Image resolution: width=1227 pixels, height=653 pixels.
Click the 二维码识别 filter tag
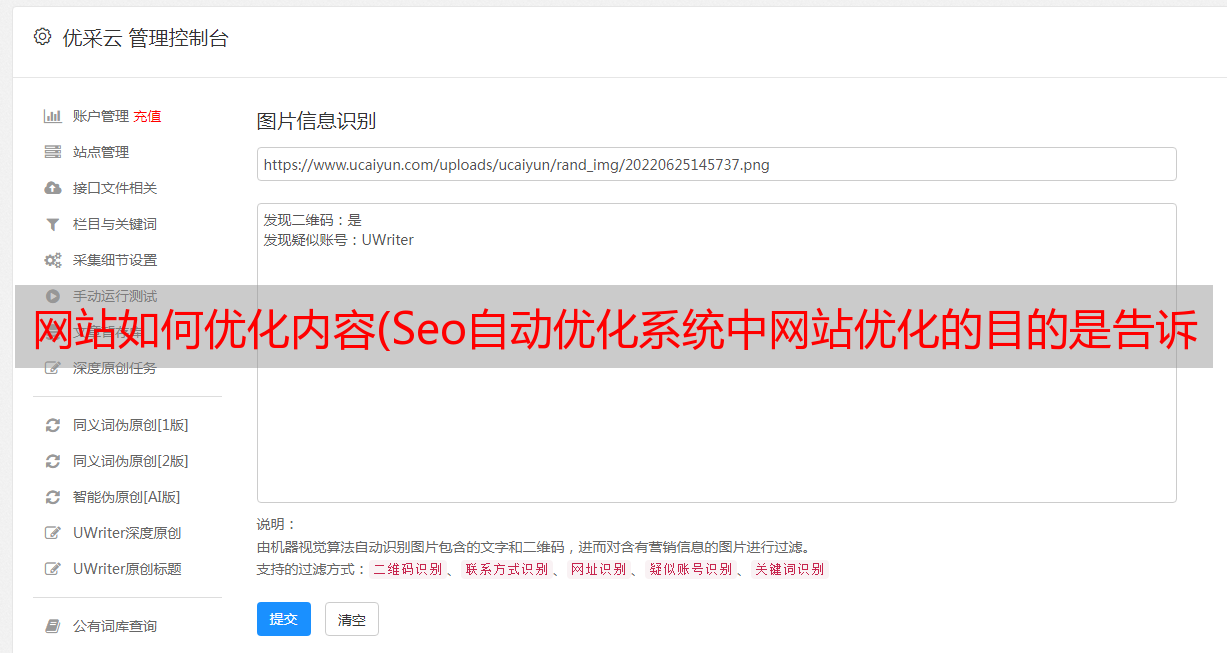coord(407,569)
